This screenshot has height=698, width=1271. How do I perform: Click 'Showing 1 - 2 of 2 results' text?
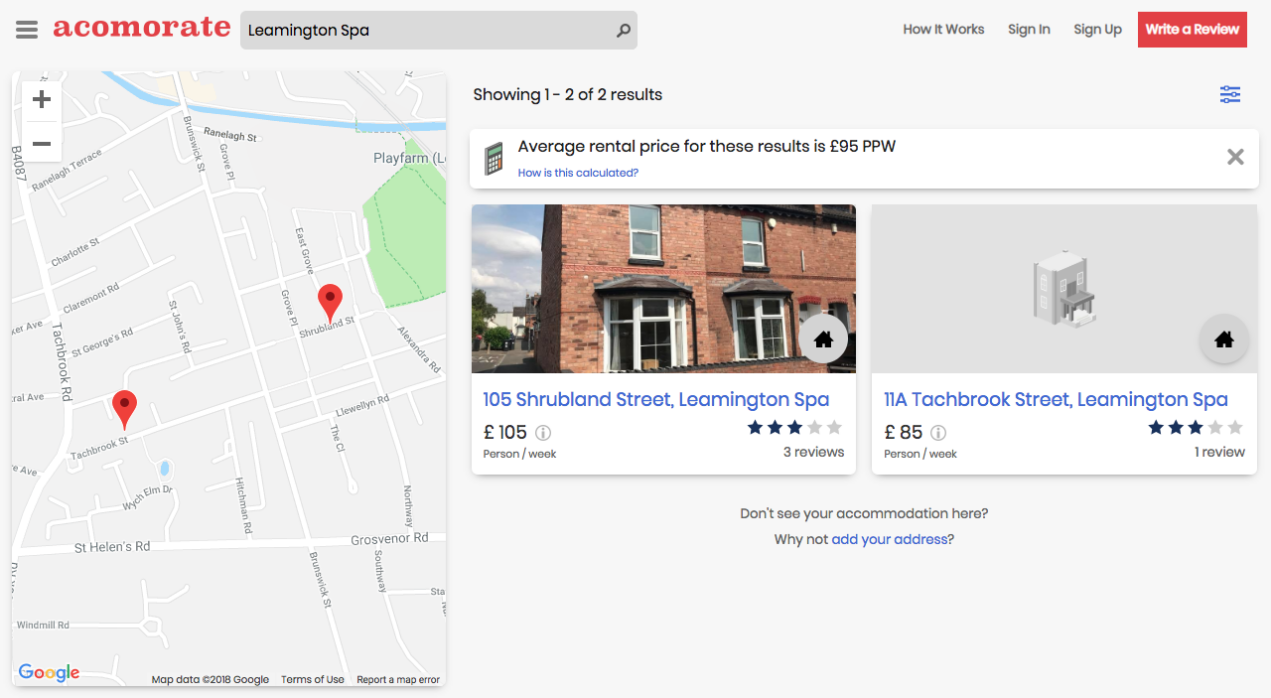coord(568,95)
